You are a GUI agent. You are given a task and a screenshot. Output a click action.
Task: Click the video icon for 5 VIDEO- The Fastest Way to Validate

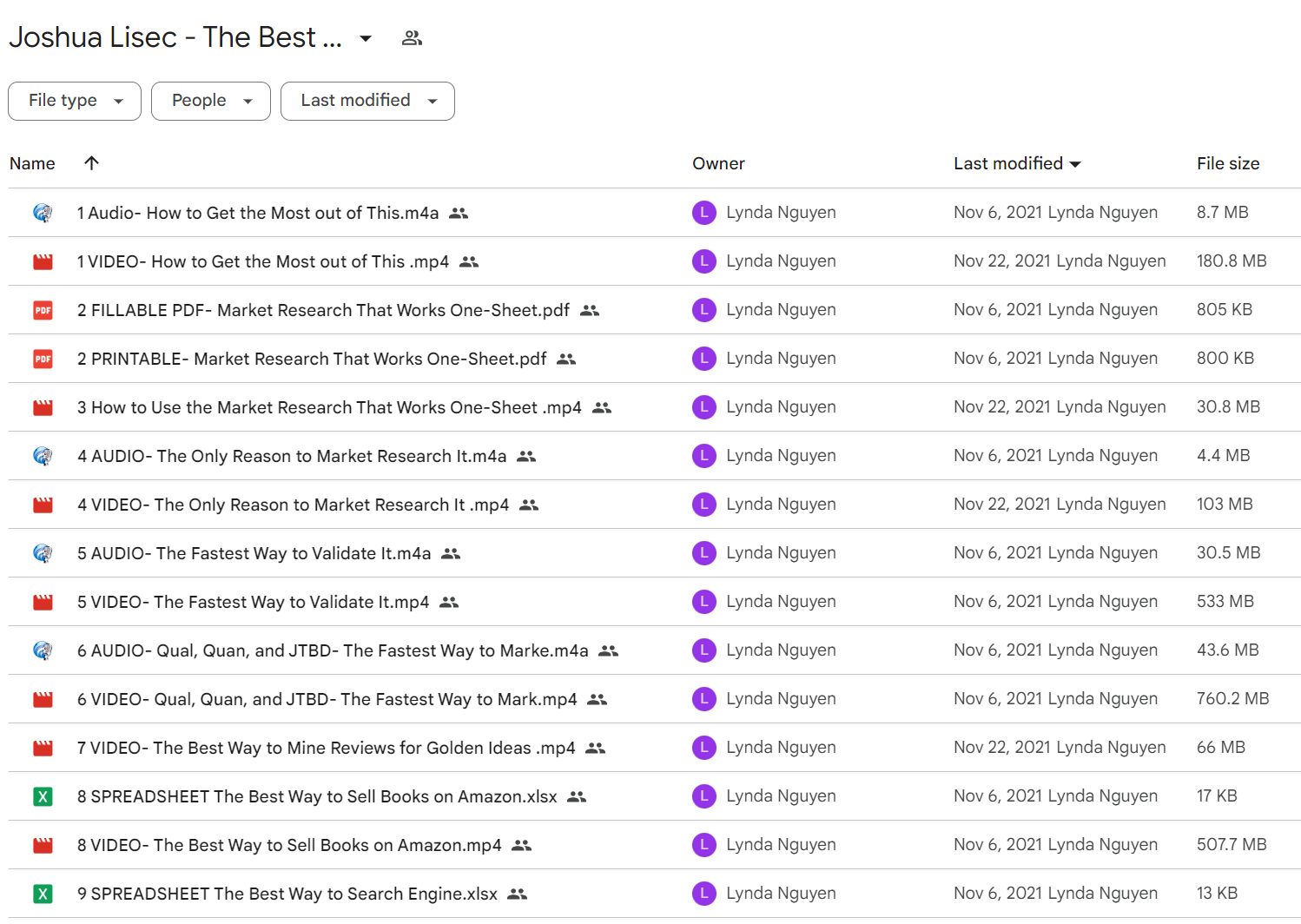[43, 602]
